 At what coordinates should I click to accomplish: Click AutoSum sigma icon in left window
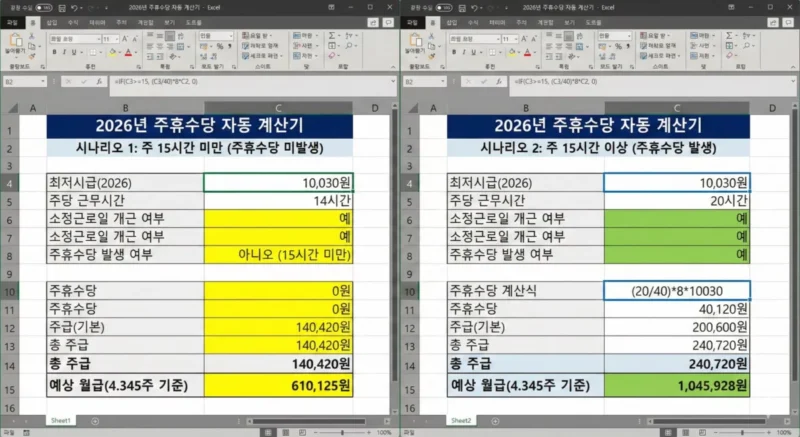click(x=332, y=35)
